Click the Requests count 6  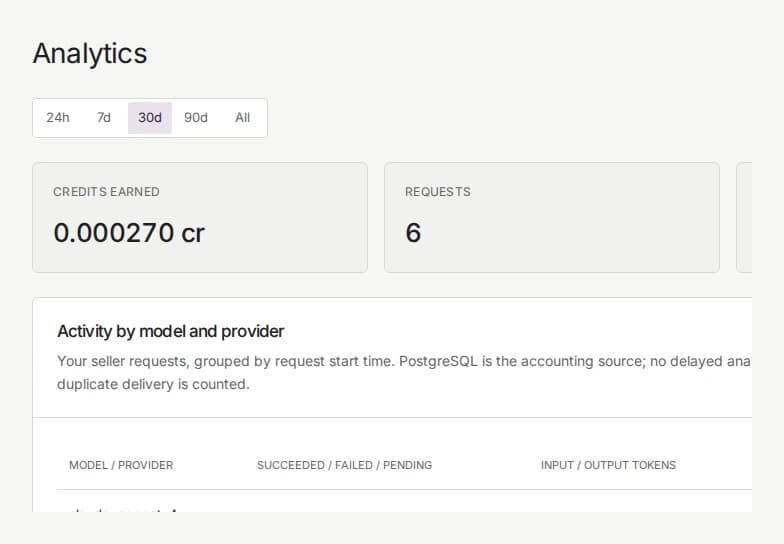(413, 233)
